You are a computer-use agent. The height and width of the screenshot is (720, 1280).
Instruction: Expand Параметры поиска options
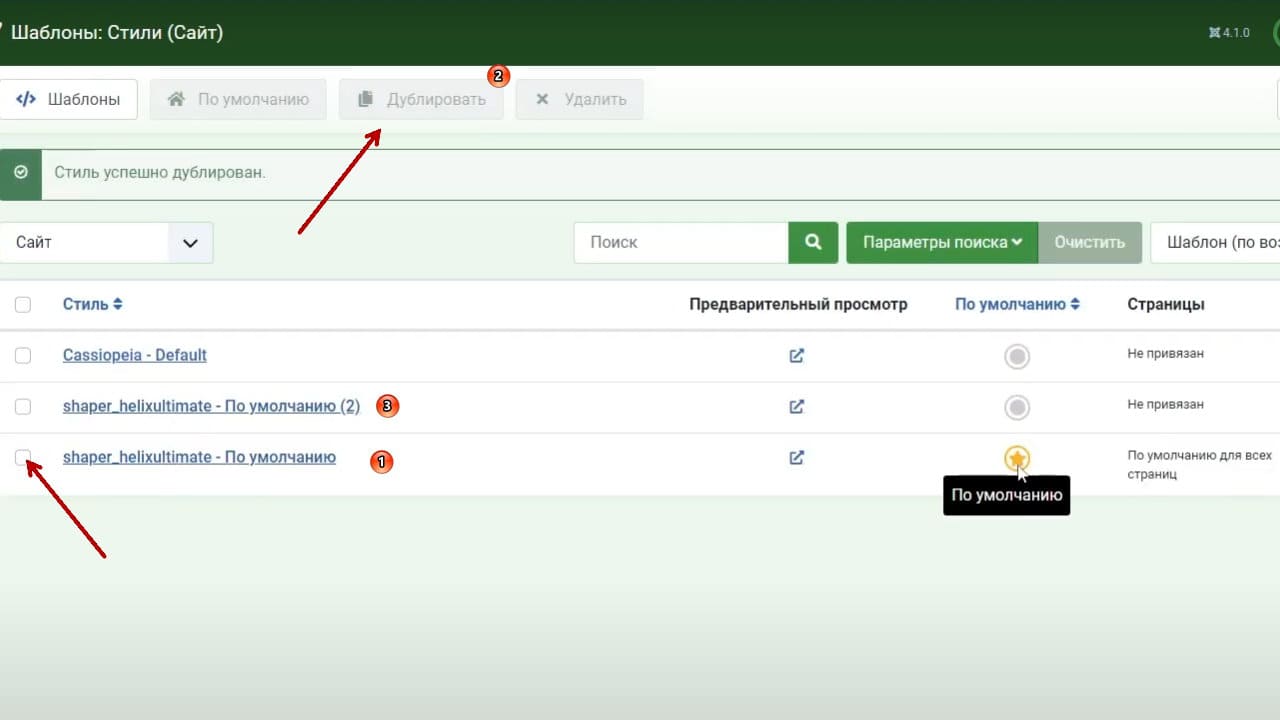[x=942, y=242]
